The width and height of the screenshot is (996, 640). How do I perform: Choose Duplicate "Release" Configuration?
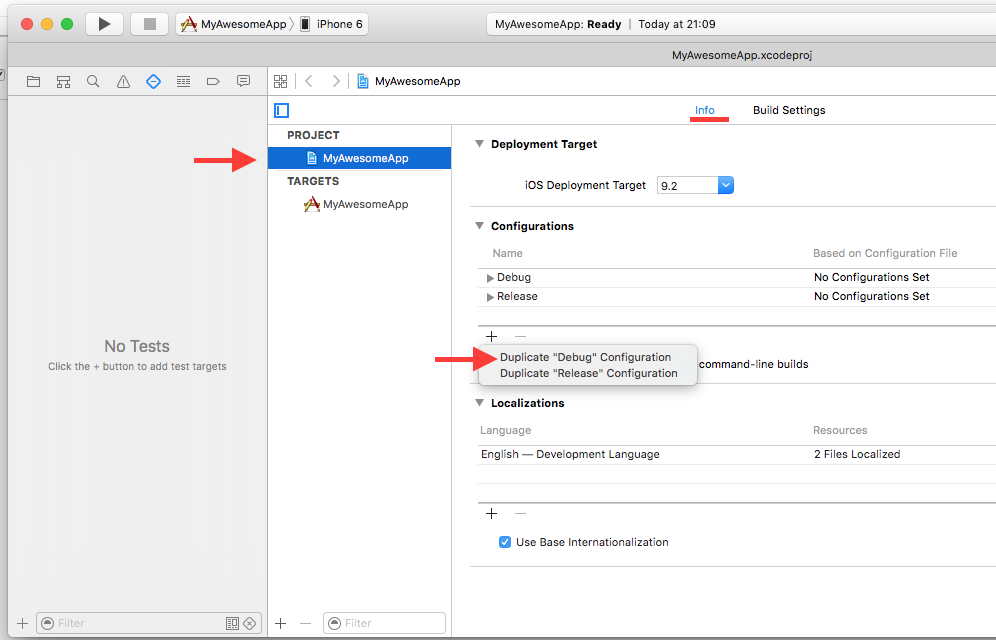[589, 373]
